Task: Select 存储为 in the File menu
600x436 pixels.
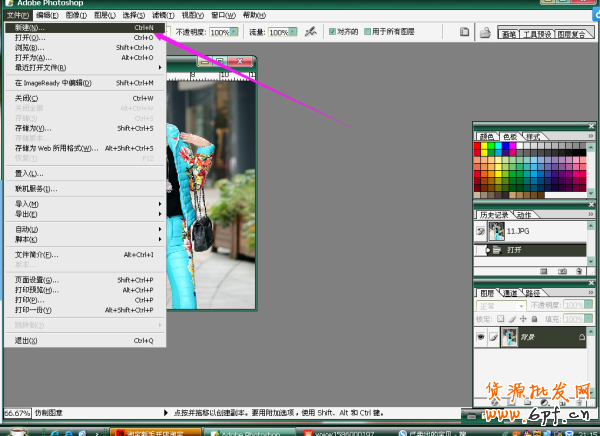Action: click(34, 128)
